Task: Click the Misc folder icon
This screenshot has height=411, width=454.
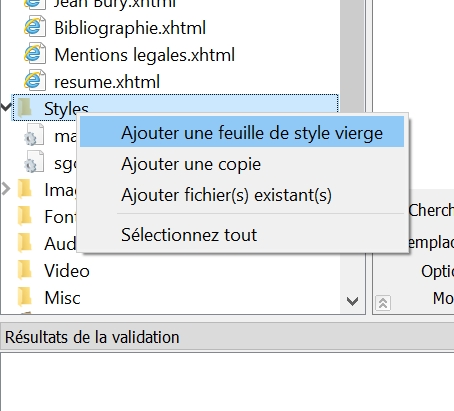Action: (x=25, y=297)
